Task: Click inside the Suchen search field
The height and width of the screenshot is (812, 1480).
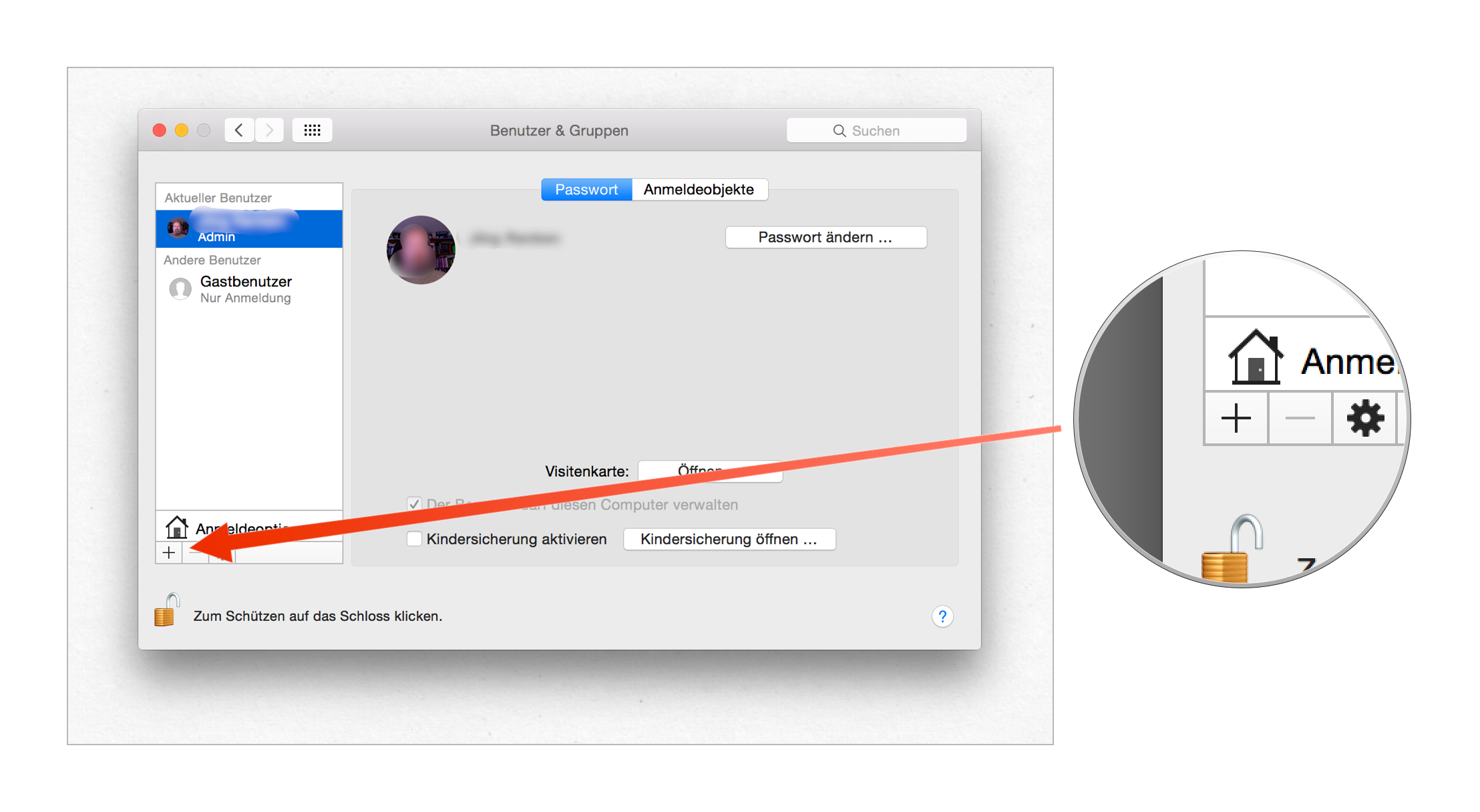Action: coord(876,130)
